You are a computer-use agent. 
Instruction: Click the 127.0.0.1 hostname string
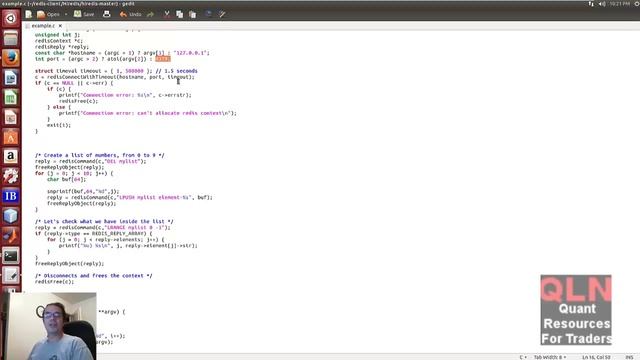190,53
